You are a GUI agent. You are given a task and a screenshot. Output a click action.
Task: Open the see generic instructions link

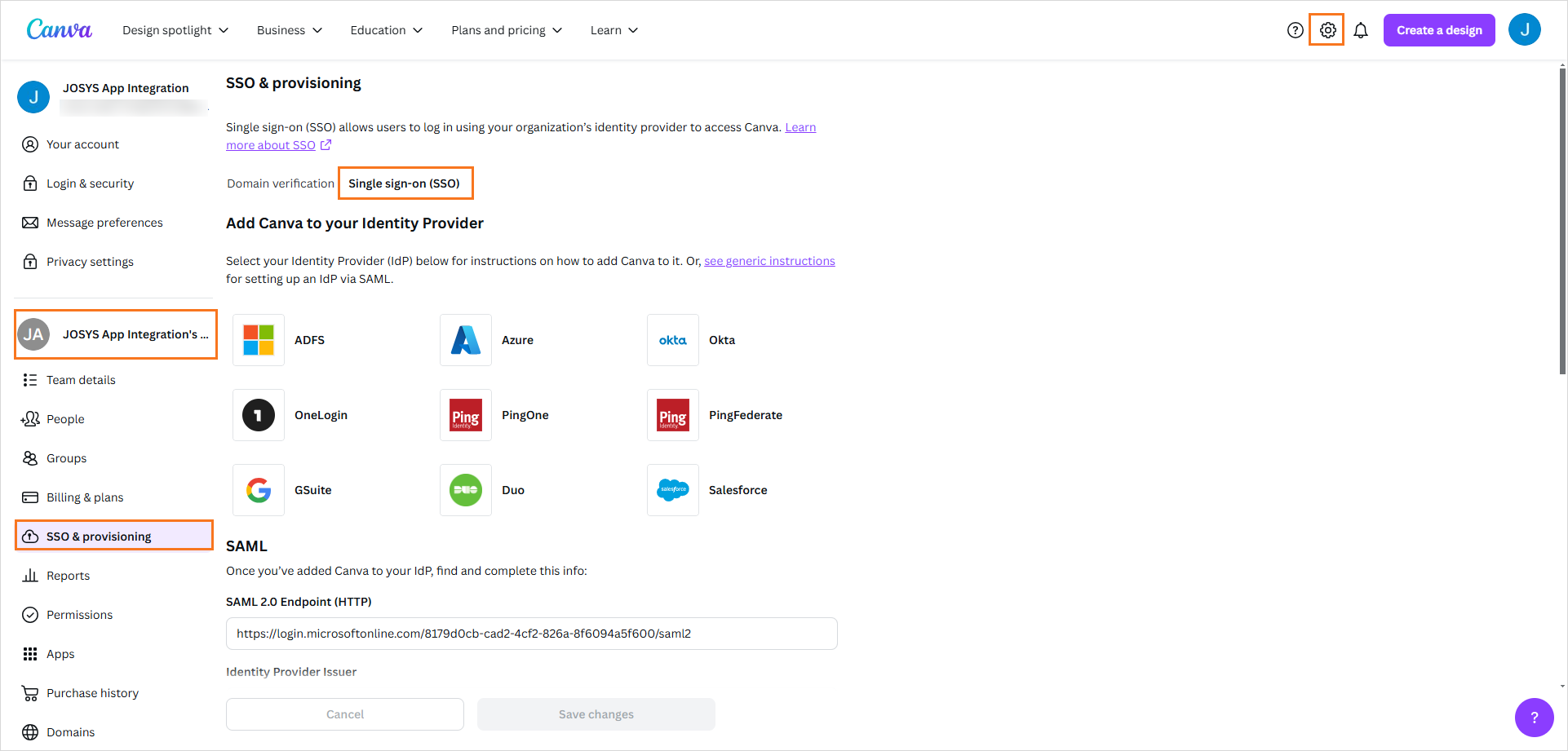(769, 261)
